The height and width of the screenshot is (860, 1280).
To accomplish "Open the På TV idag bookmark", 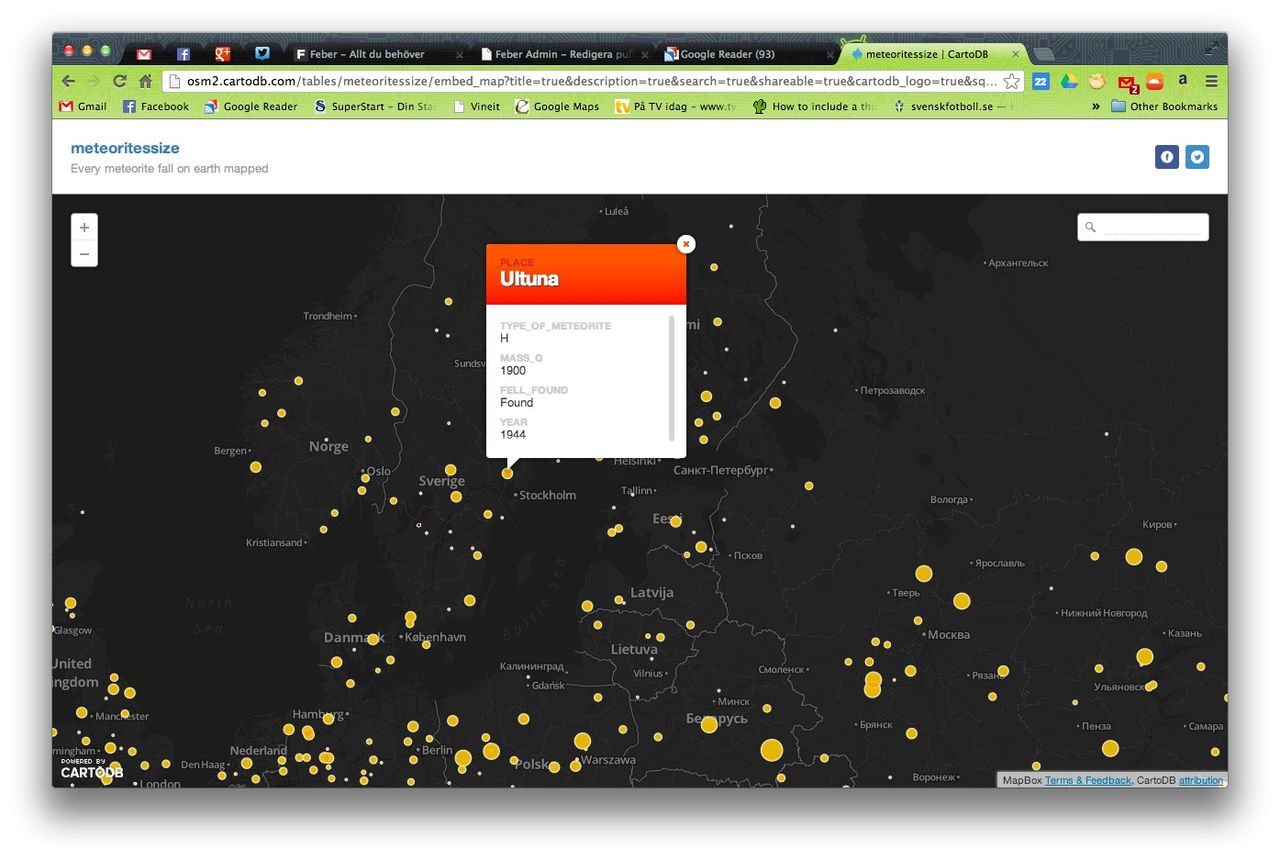I will 675,106.
